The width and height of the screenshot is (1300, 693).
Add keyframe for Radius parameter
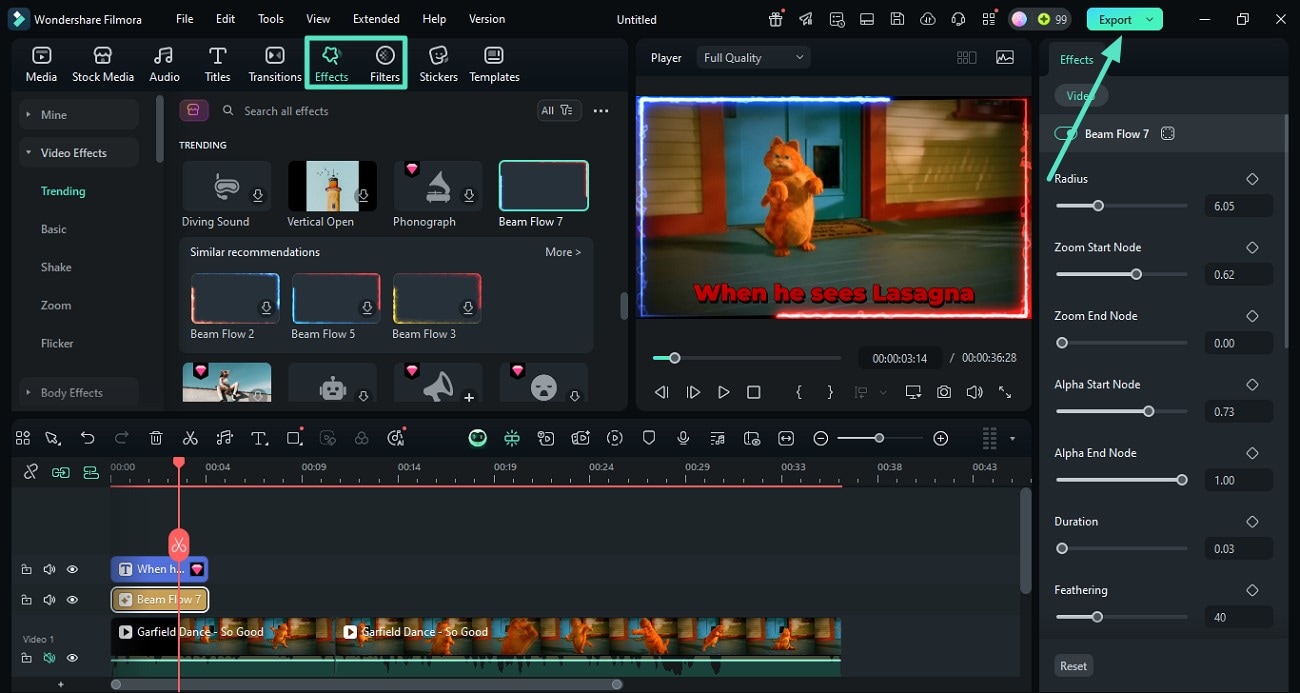tap(1252, 179)
